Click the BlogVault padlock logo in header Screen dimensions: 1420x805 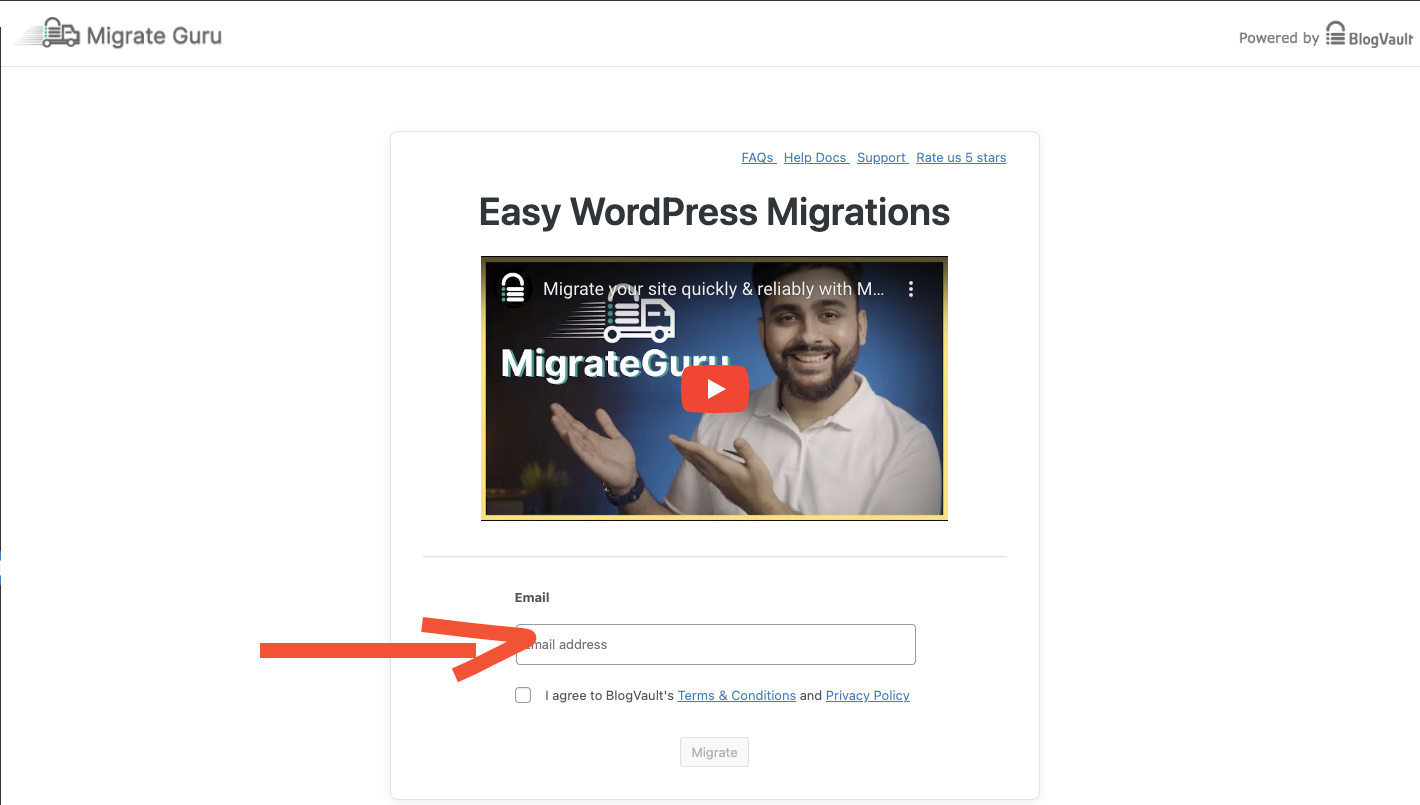(1336, 34)
